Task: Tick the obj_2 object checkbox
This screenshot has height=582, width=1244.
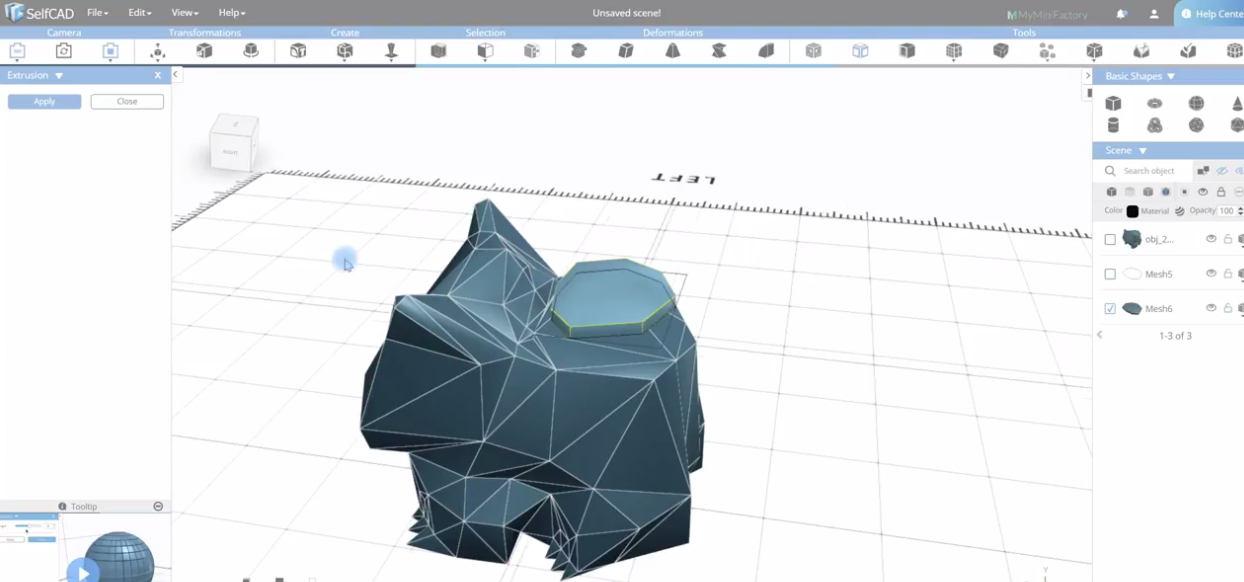Action: click(x=1110, y=240)
